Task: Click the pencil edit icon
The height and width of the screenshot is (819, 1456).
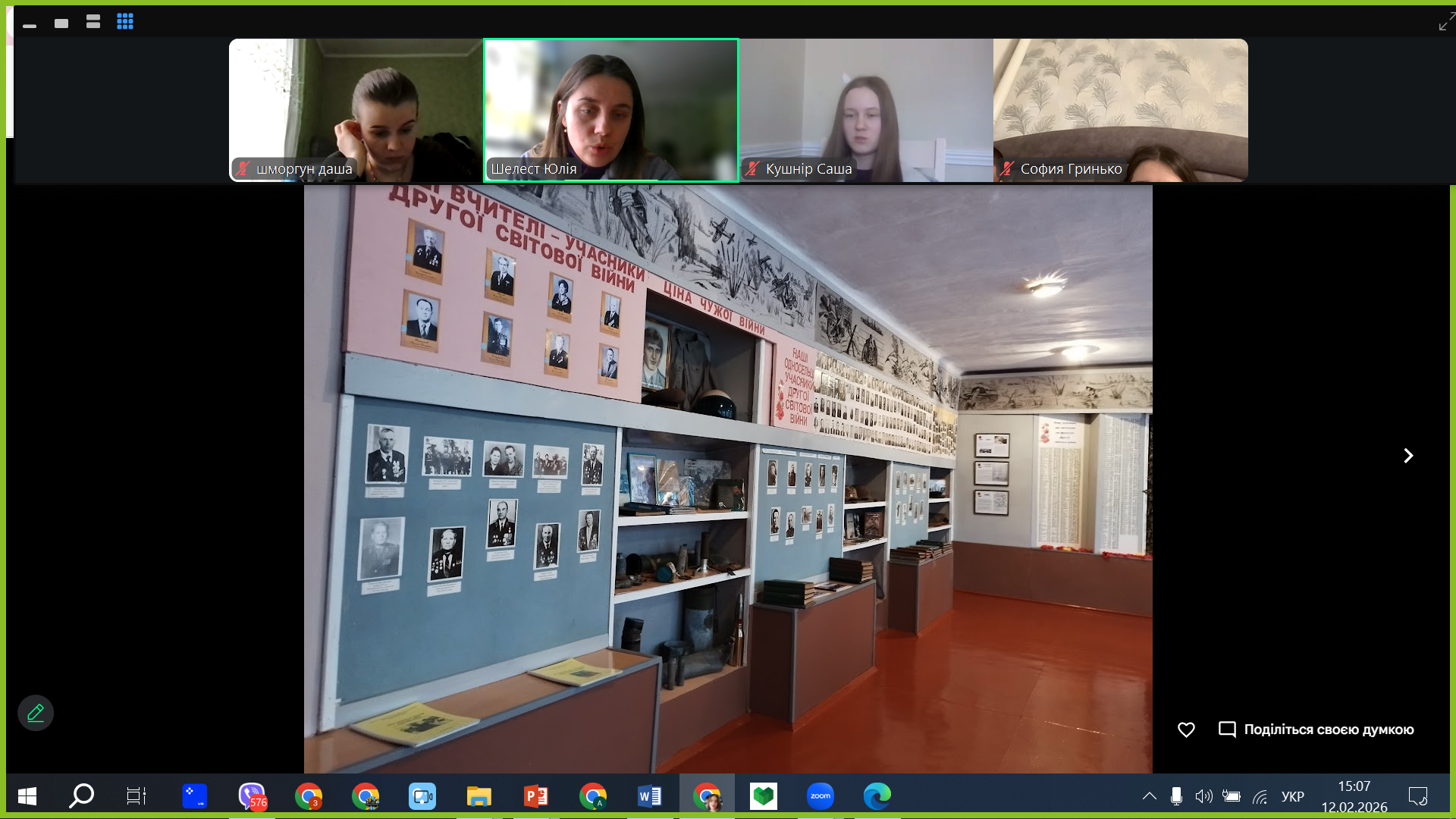Action: coord(36,713)
